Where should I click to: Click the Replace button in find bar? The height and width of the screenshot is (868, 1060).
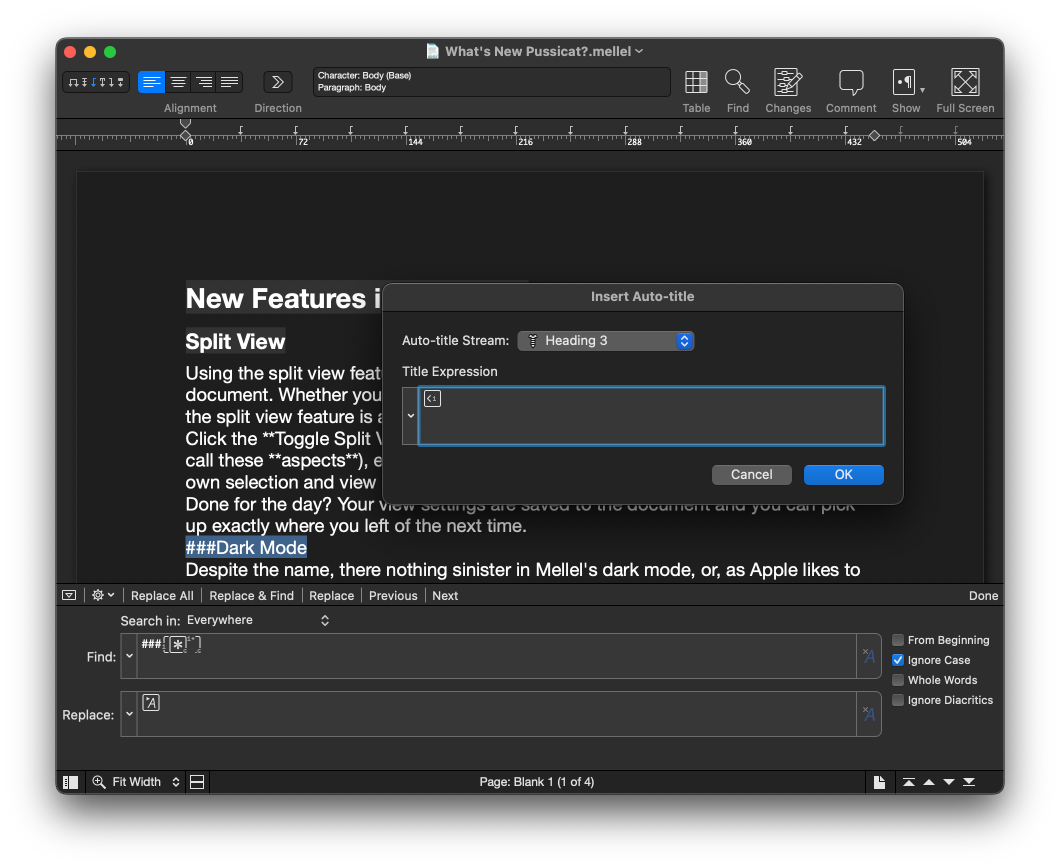(331, 596)
